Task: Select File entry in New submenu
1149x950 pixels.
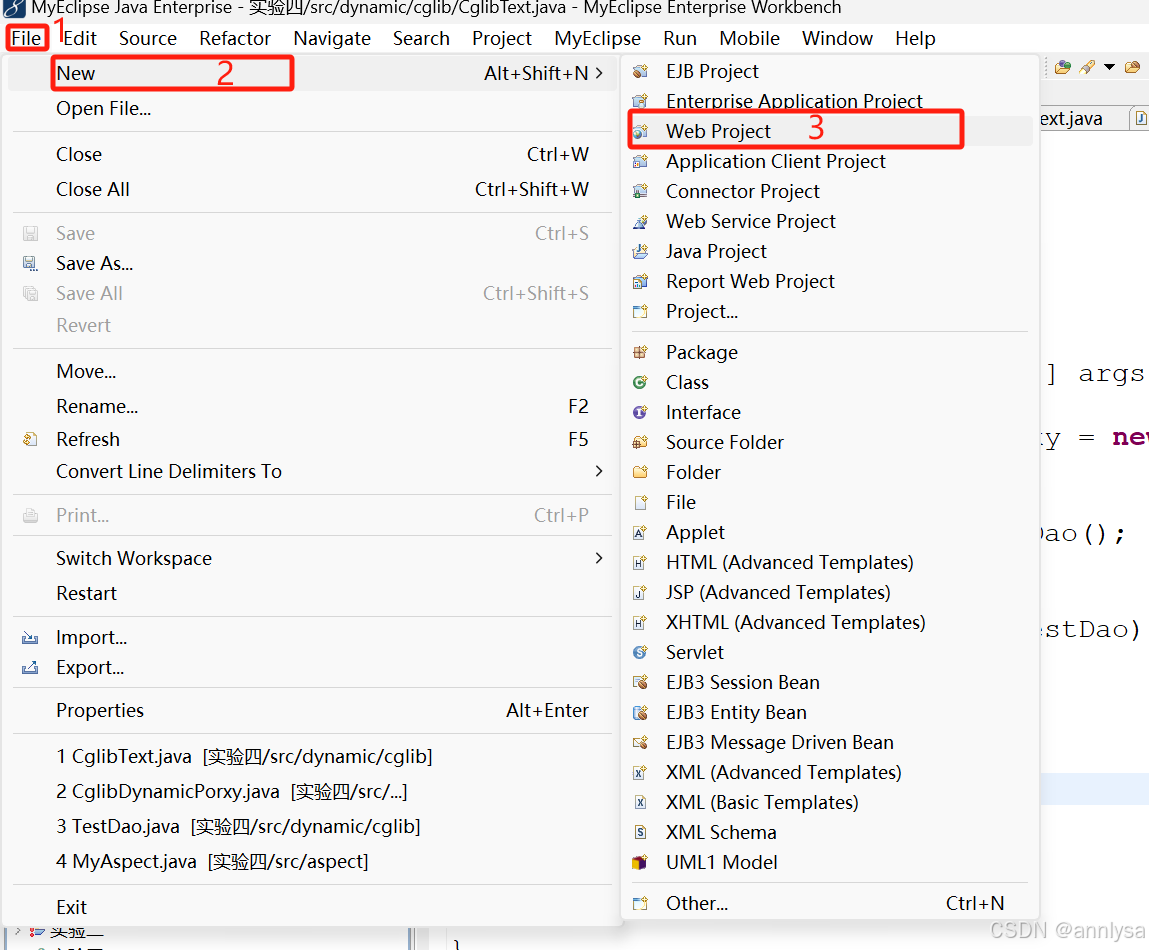Action: (x=680, y=502)
